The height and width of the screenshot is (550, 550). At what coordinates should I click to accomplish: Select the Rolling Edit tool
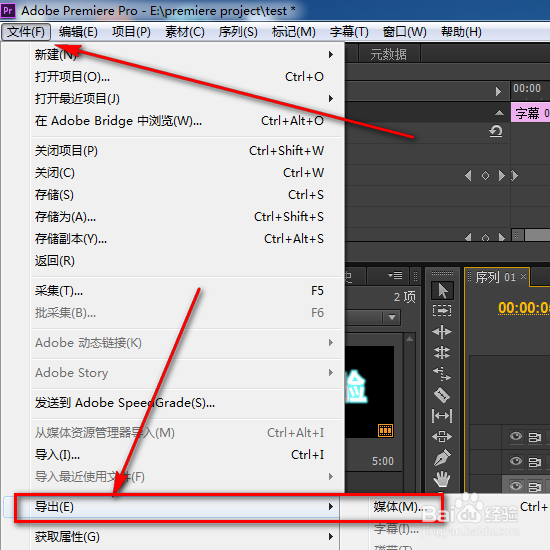442,353
